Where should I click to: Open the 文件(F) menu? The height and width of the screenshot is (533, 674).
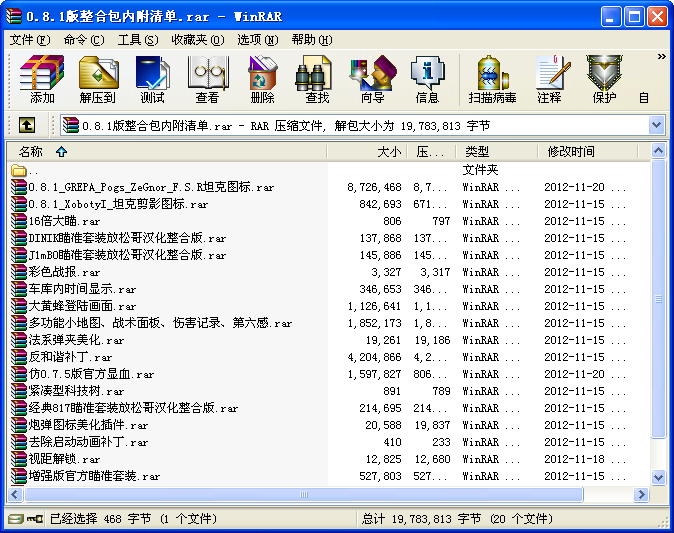pos(30,40)
